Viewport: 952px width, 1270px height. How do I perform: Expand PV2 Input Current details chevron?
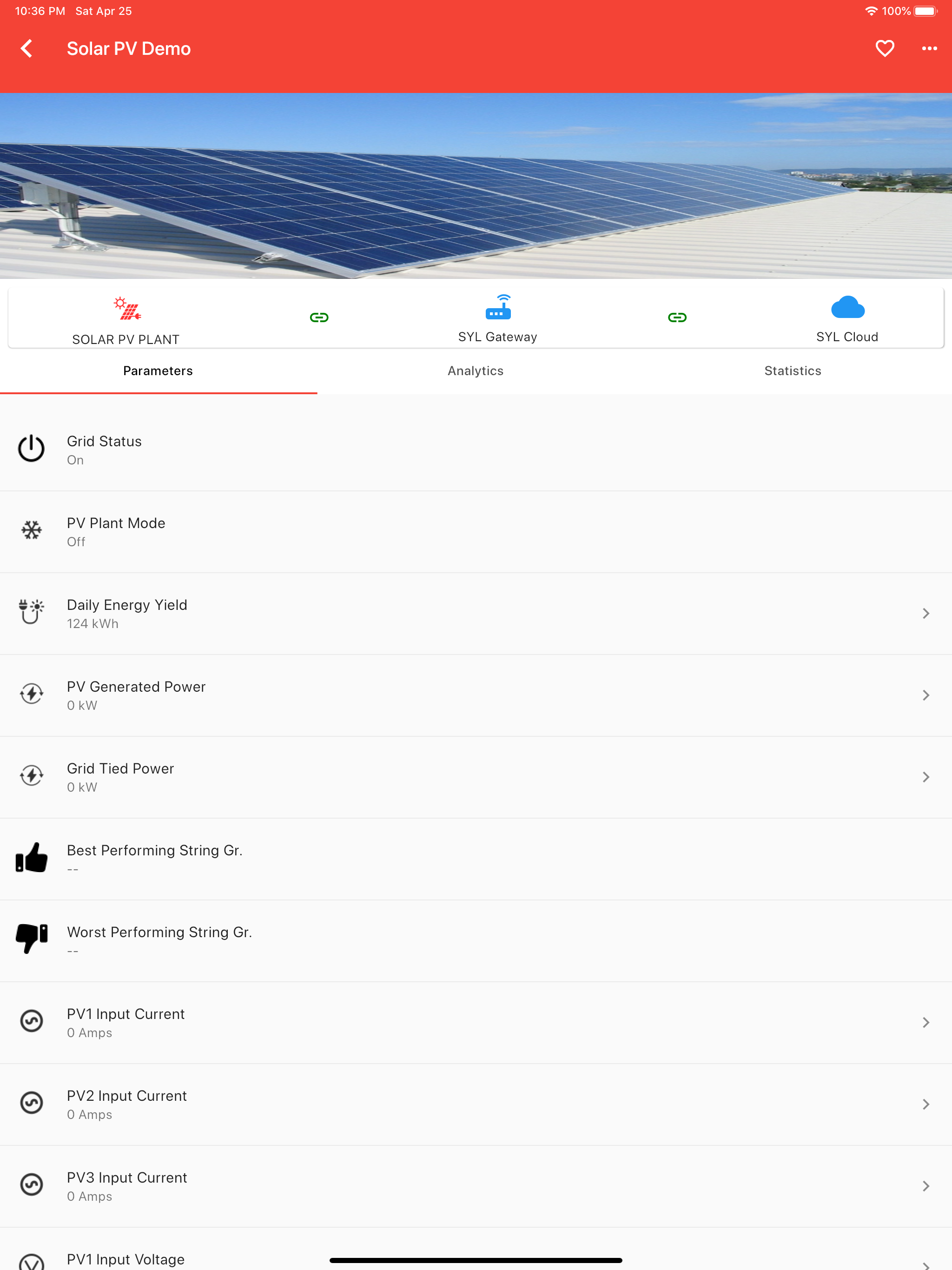click(x=926, y=1104)
